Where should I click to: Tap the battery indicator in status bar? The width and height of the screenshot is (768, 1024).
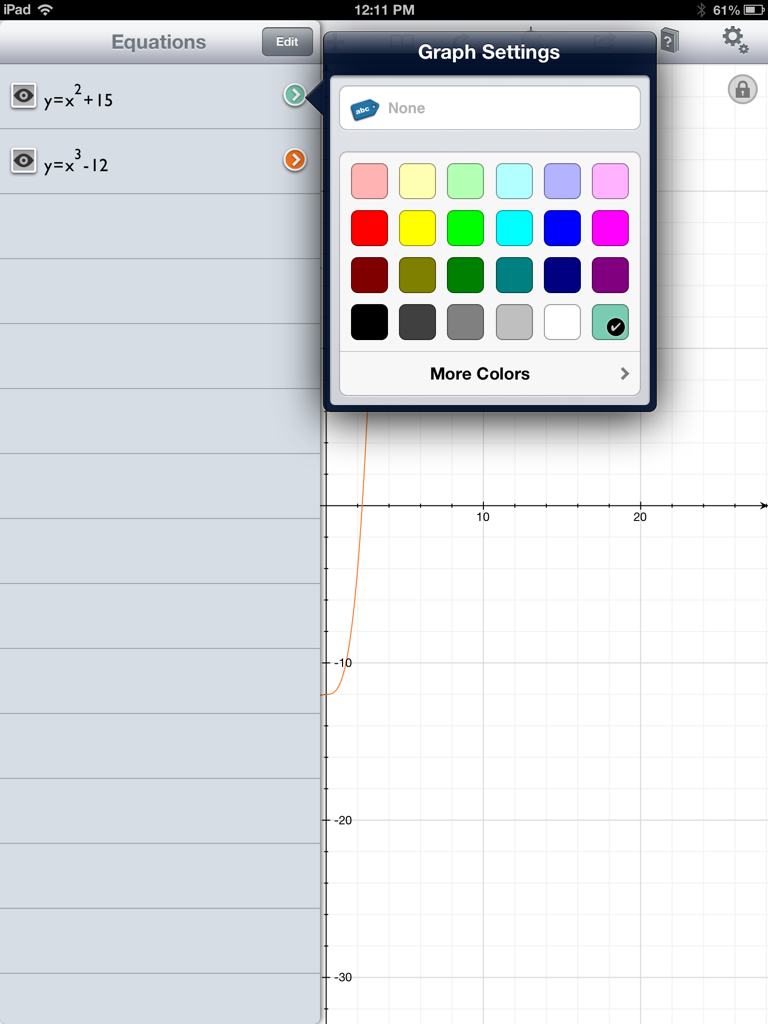click(x=753, y=10)
